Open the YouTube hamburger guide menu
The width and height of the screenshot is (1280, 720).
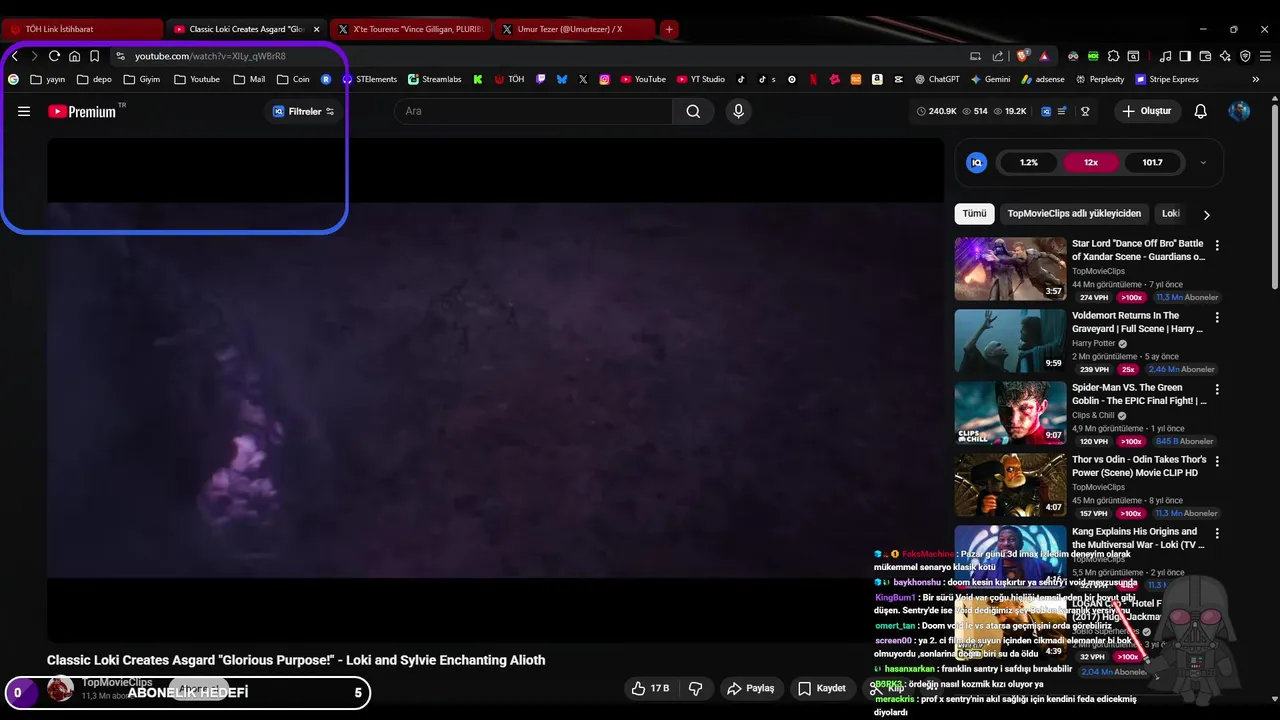click(x=24, y=111)
